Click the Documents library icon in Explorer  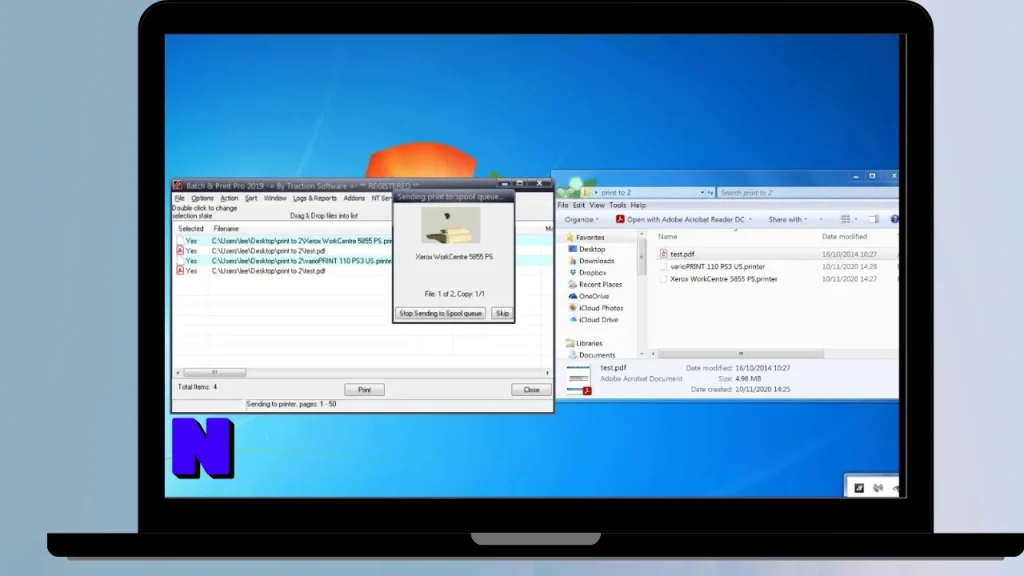click(573, 355)
